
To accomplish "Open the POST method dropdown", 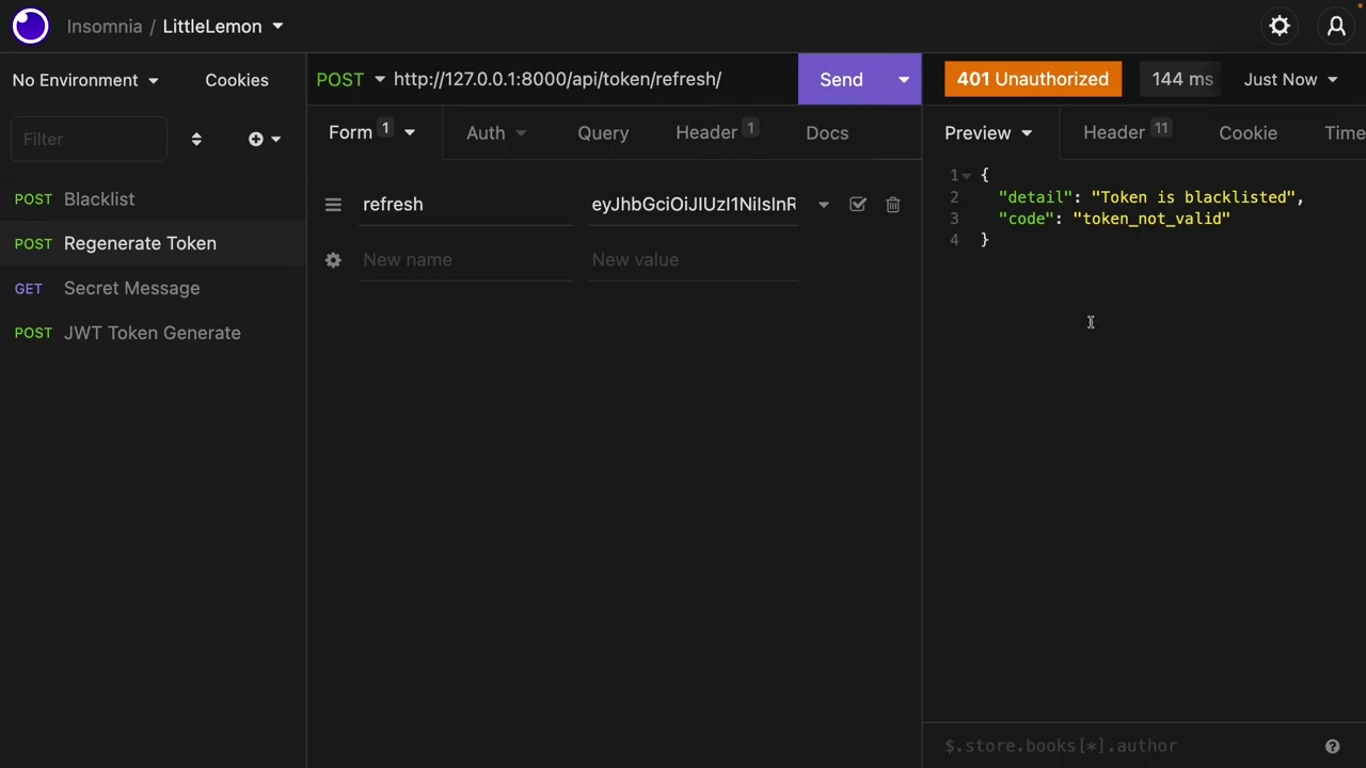I will pyautogui.click(x=350, y=79).
